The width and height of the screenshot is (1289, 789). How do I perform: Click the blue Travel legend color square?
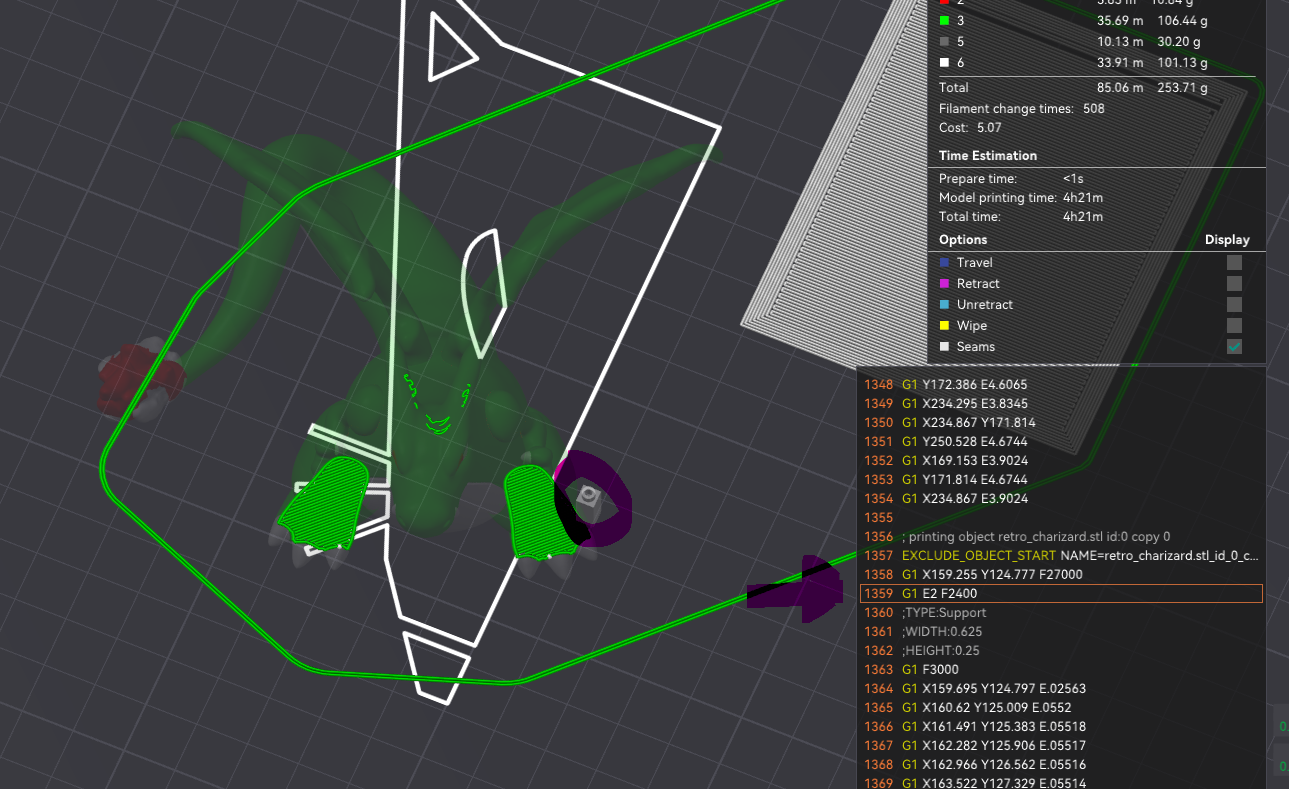(943, 262)
